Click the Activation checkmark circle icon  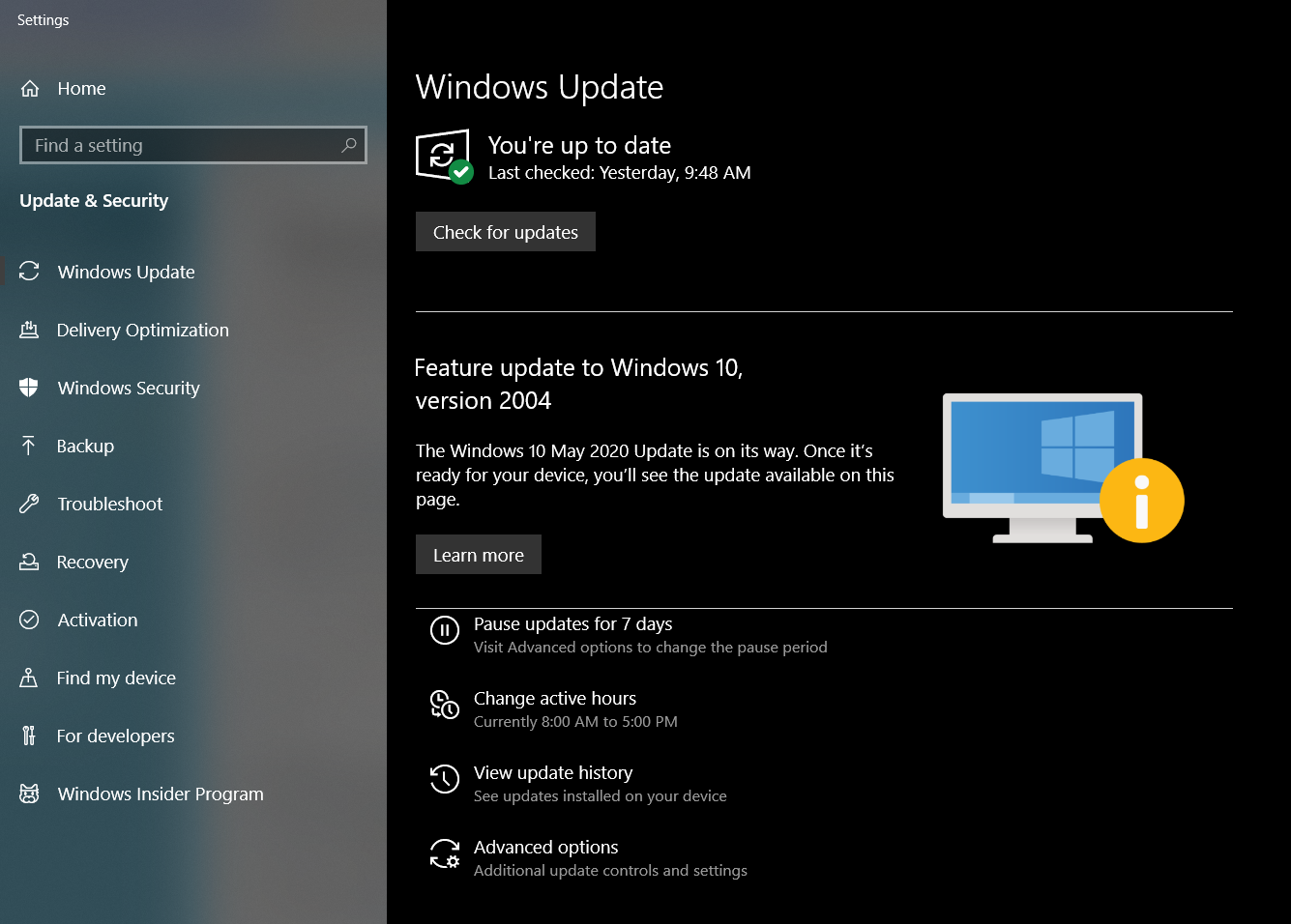tap(29, 620)
